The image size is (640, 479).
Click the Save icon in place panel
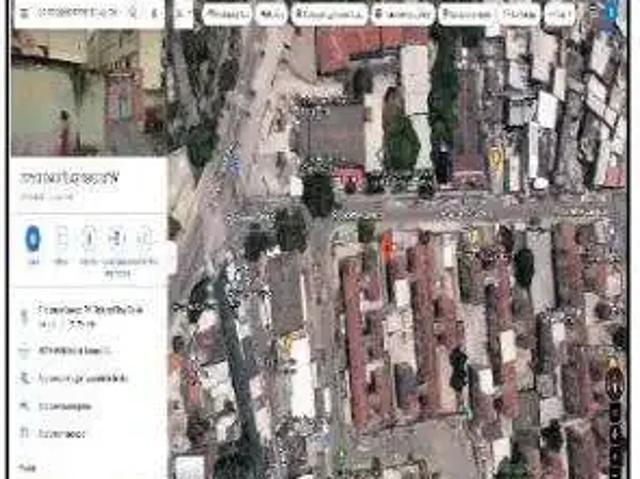pos(61,238)
